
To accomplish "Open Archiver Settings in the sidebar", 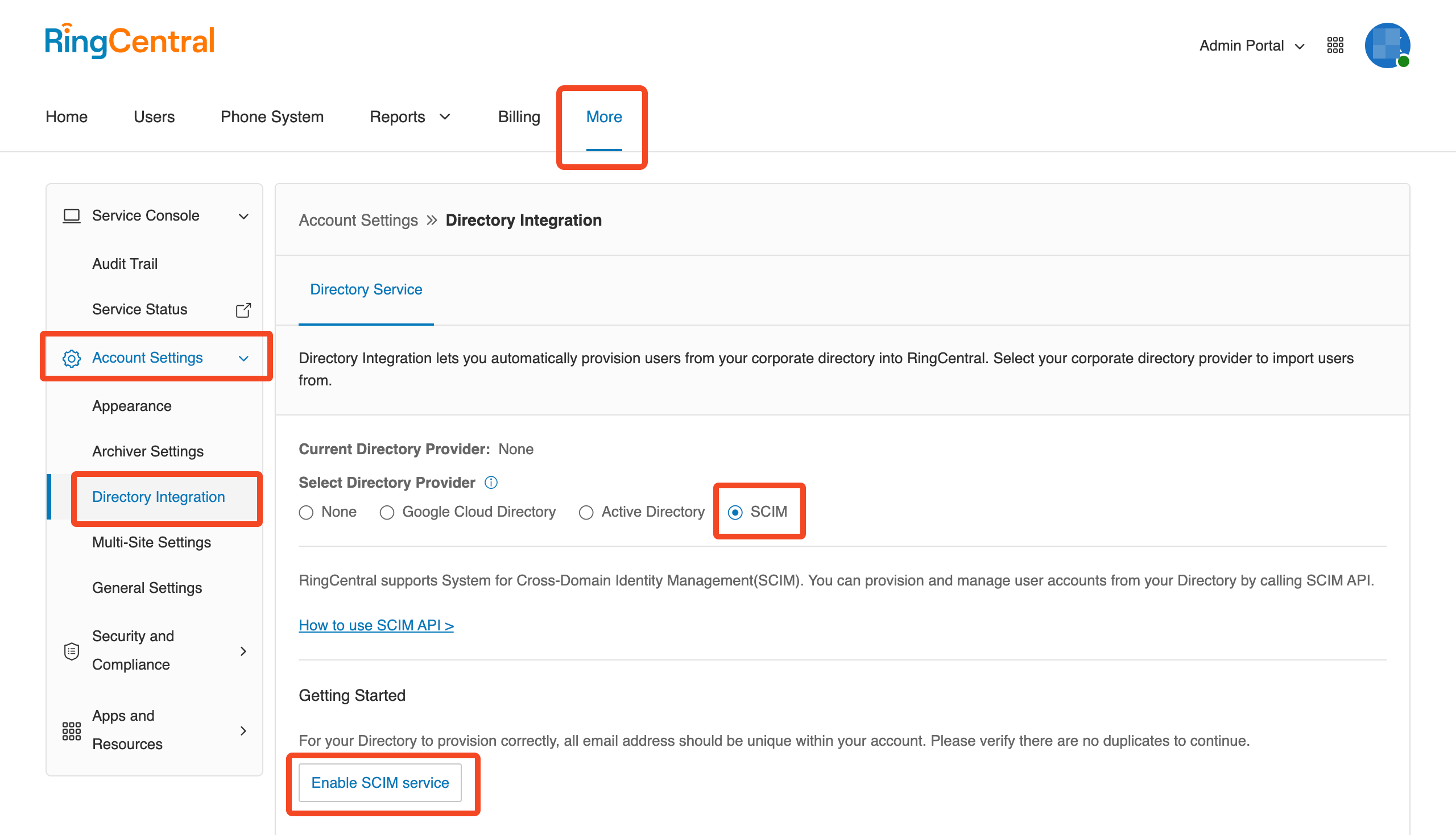I will point(147,452).
